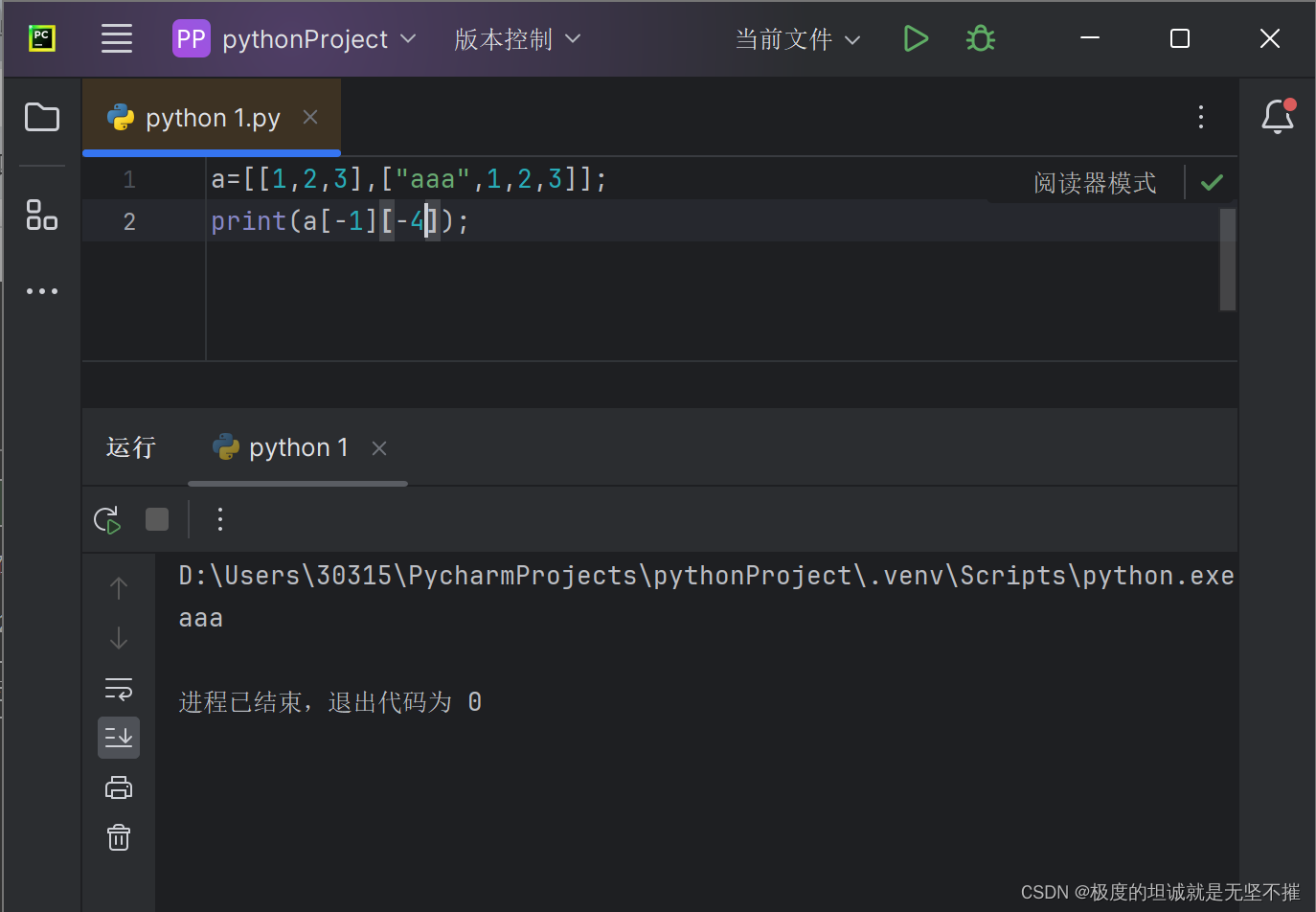Image resolution: width=1316 pixels, height=912 pixels.
Task: Enable 阅读器模式 for the file
Action: 1095,182
